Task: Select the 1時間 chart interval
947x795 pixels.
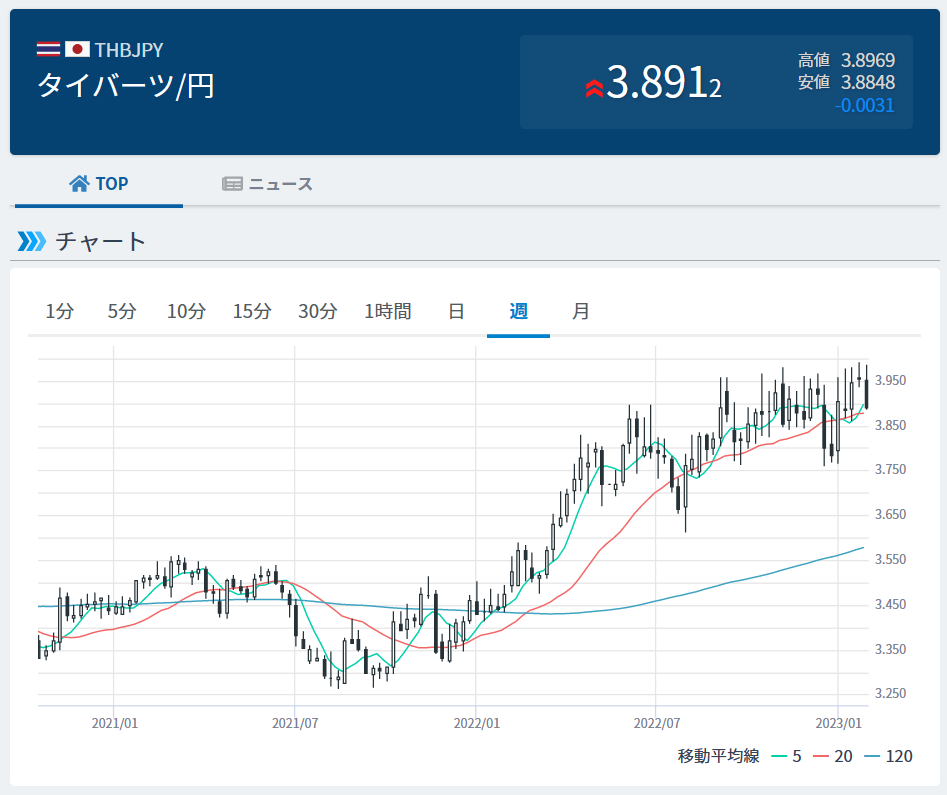Action: 388,311
